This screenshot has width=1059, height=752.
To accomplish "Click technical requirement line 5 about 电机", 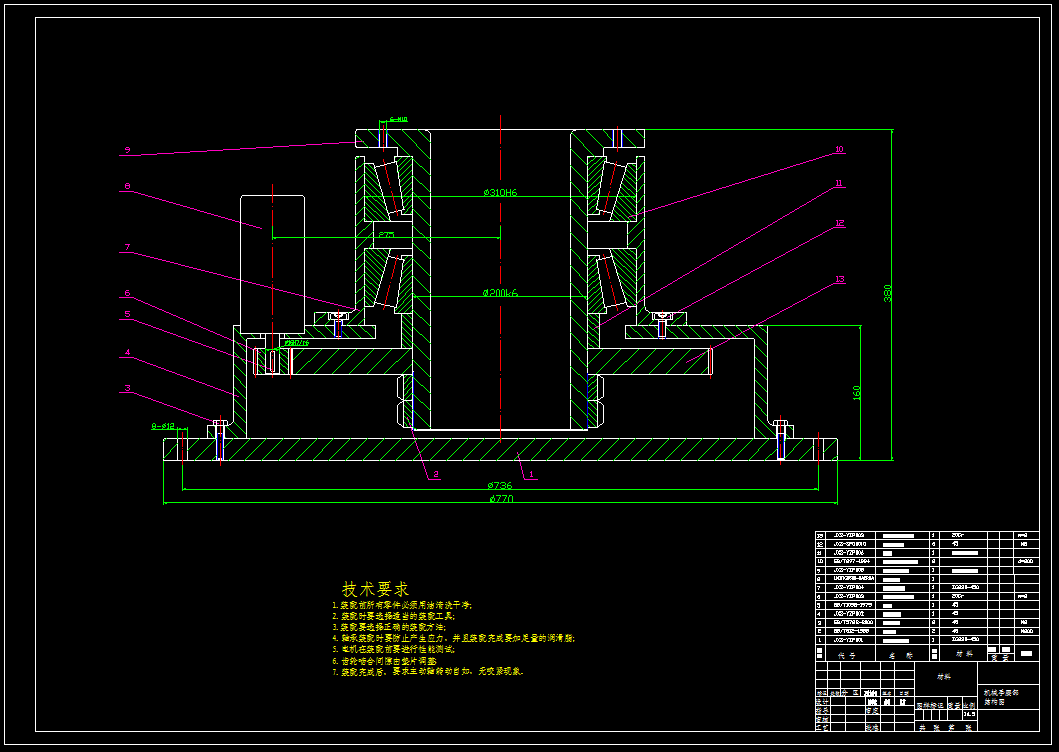I will 394,649.
